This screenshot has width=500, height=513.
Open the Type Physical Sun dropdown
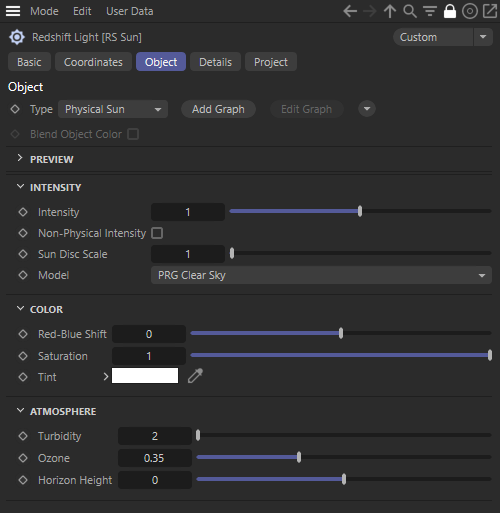[113, 109]
